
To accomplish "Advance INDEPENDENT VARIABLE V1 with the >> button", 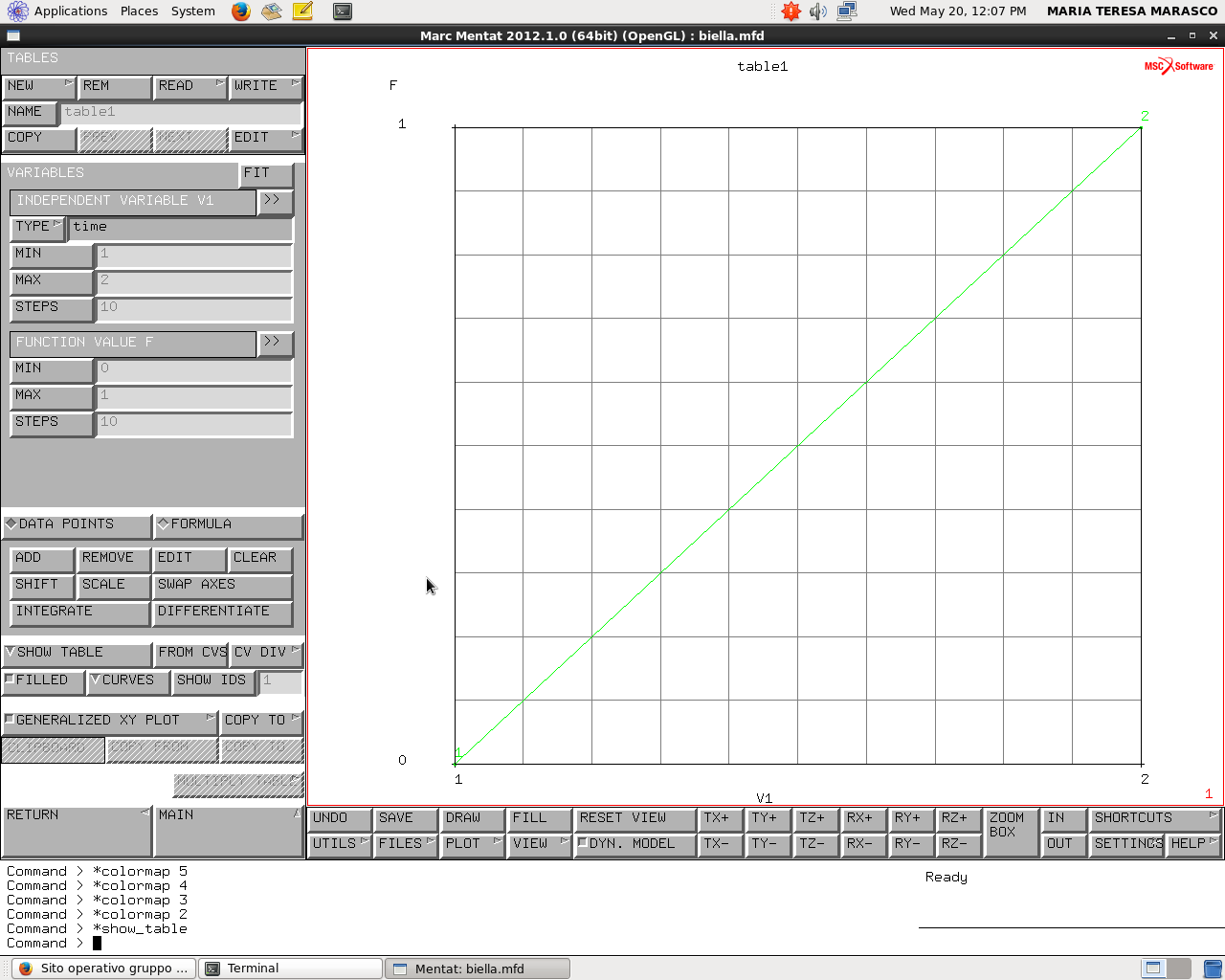I will click(275, 202).
